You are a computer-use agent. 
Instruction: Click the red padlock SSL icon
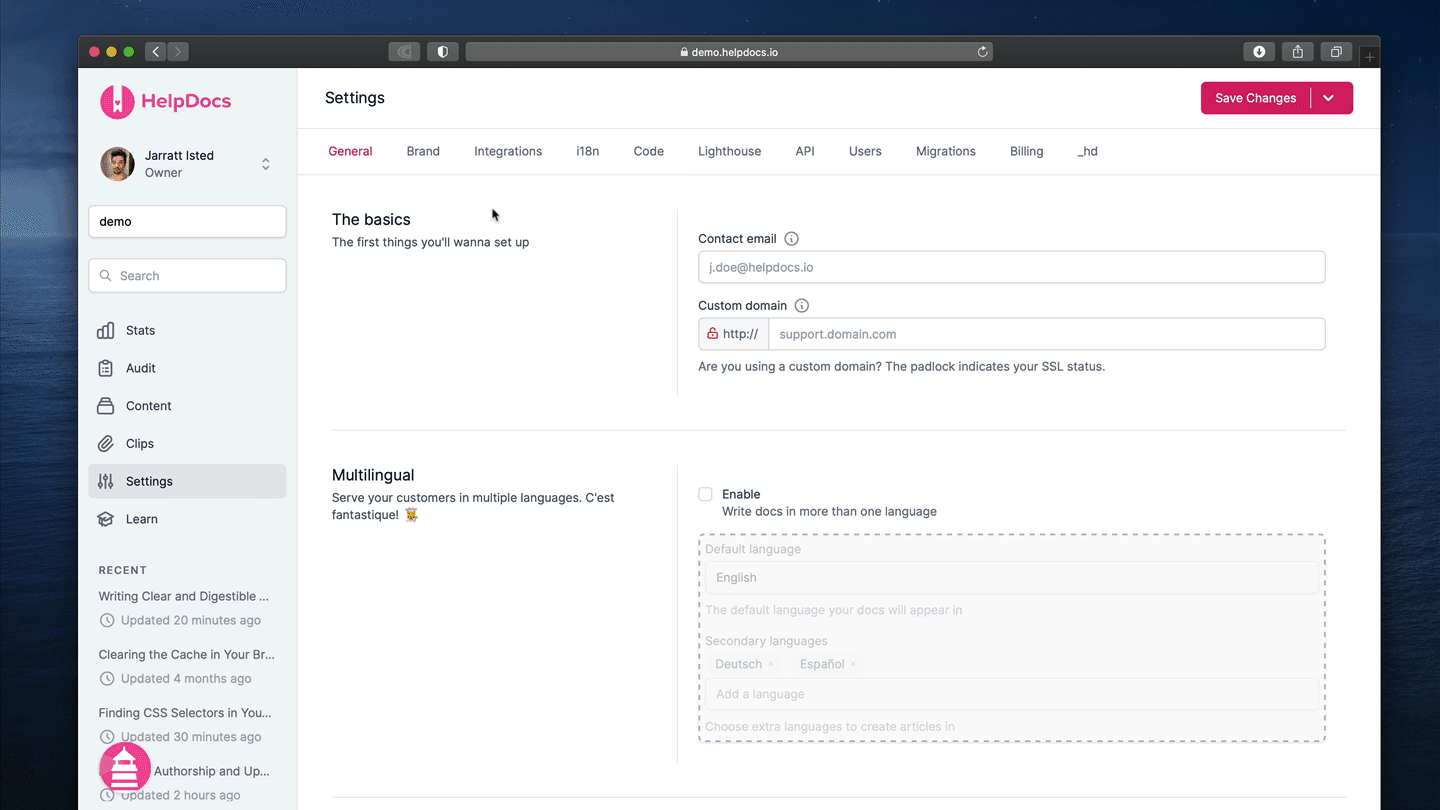712,334
